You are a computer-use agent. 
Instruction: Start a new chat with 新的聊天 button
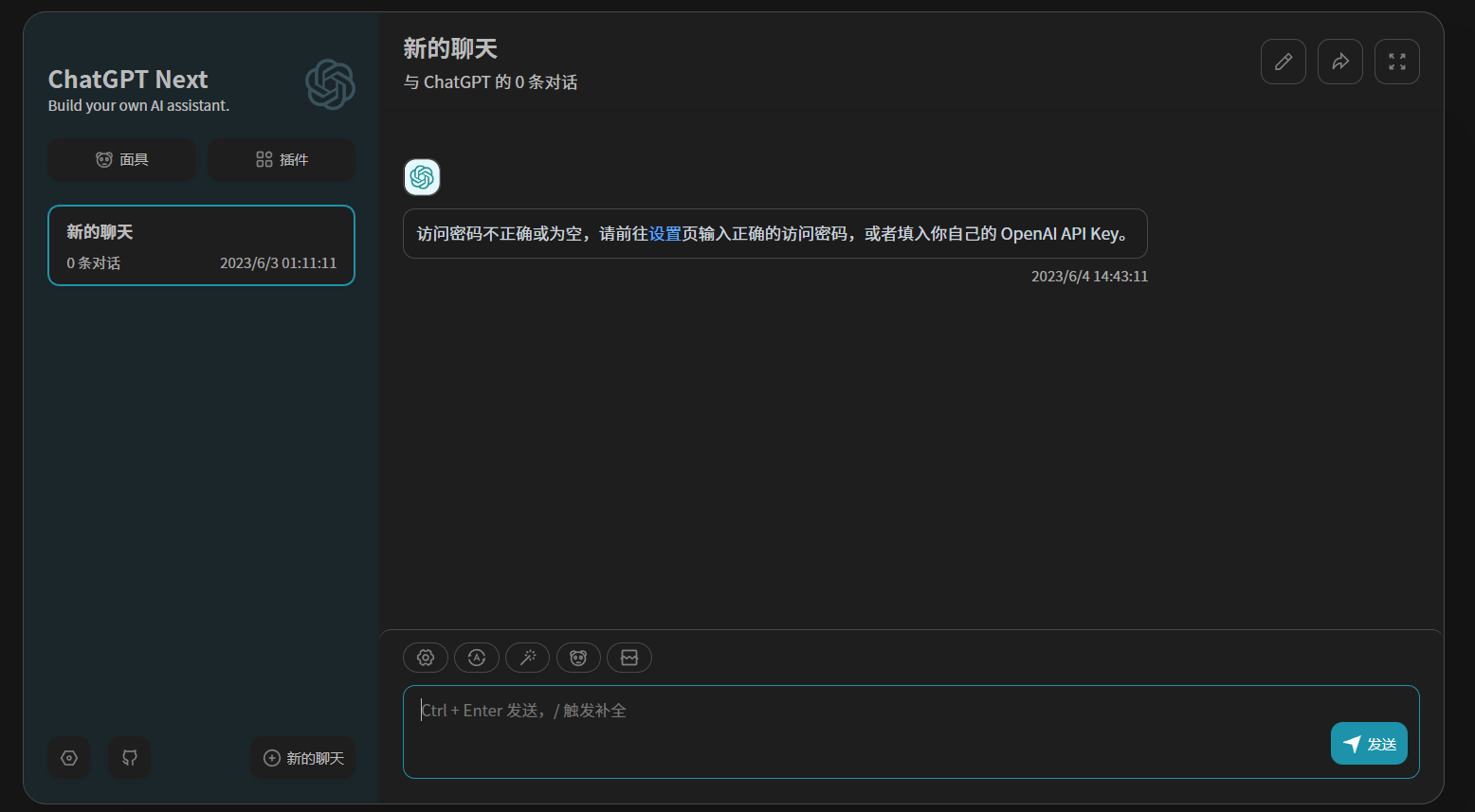(x=303, y=758)
